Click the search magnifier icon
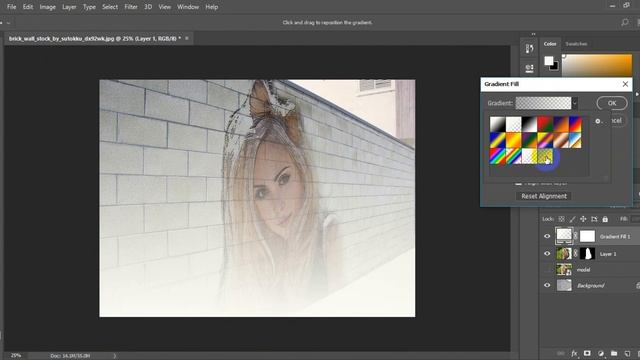640x360 pixels. point(625,22)
